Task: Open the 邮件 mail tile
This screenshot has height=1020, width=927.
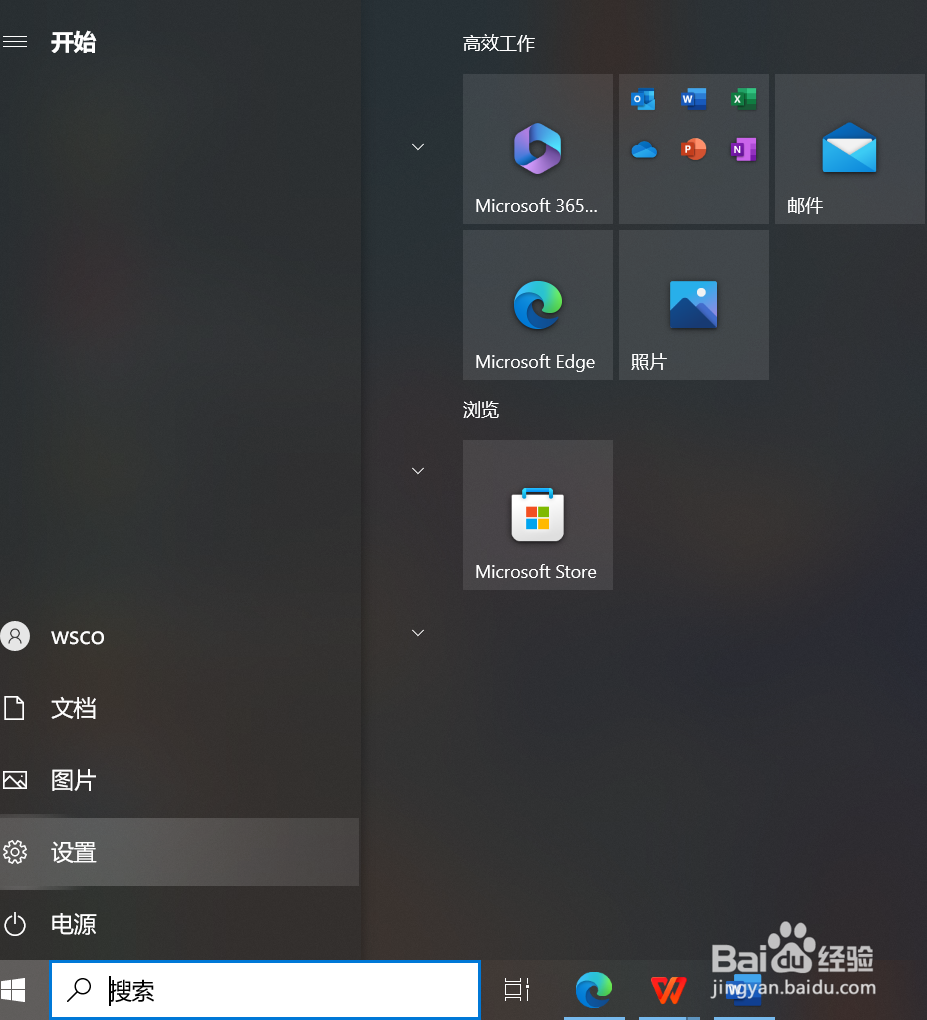Action: (x=850, y=149)
